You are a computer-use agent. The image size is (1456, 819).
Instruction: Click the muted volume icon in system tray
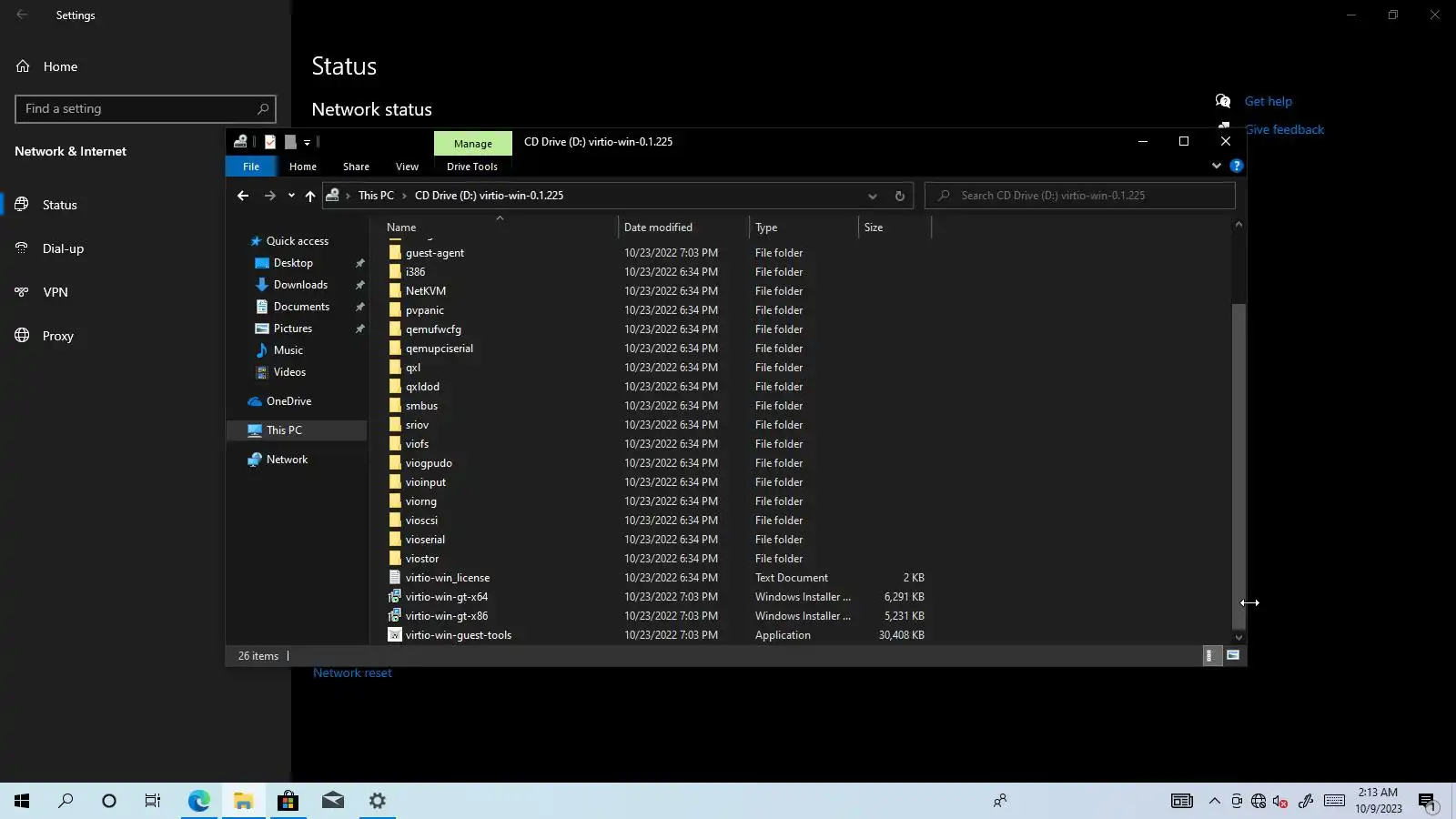pos(1280,801)
